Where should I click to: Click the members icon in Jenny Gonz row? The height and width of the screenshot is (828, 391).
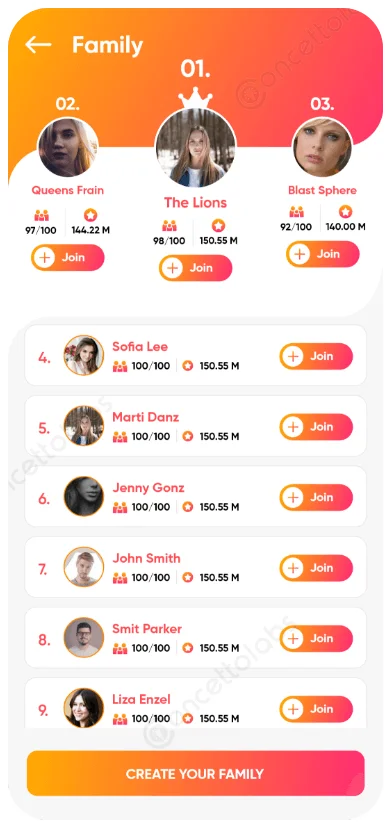120,507
